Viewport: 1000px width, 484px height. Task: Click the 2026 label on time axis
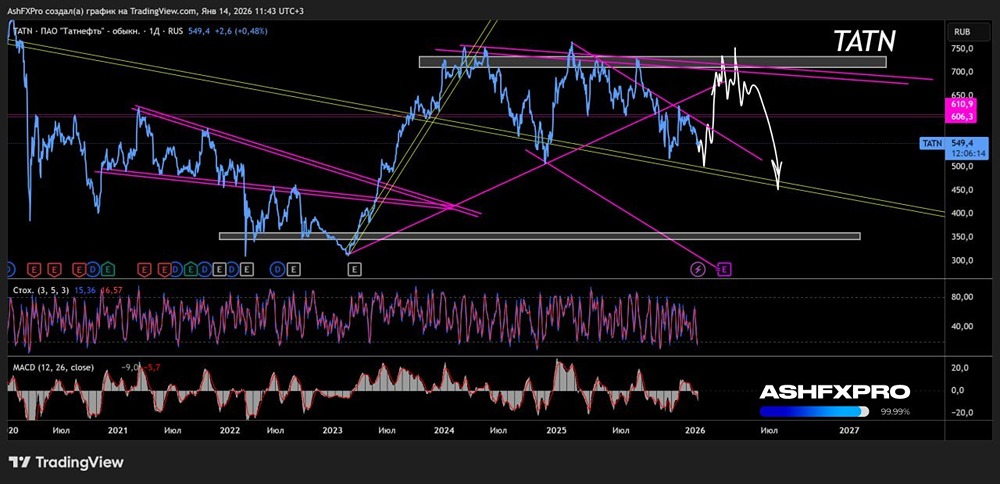pos(695,430)
